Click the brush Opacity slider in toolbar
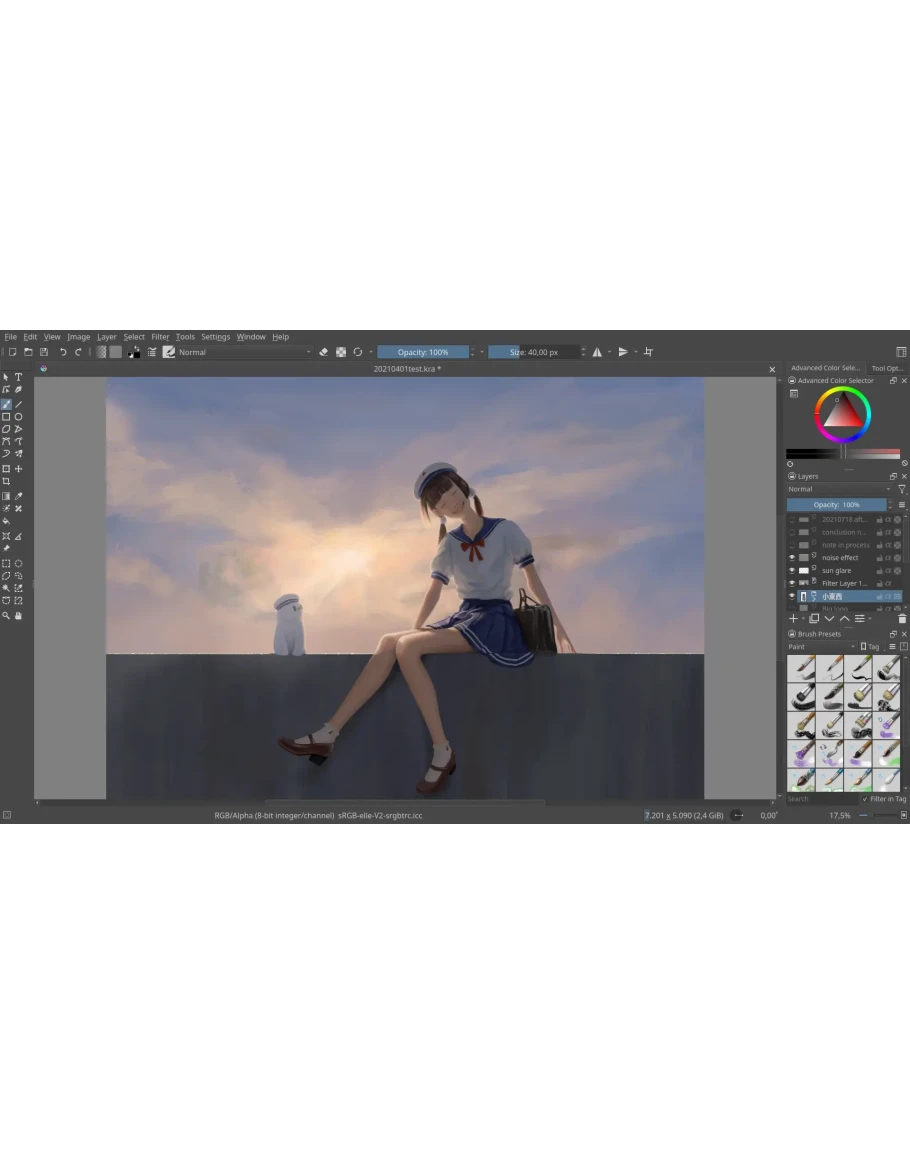 [423, 352]
